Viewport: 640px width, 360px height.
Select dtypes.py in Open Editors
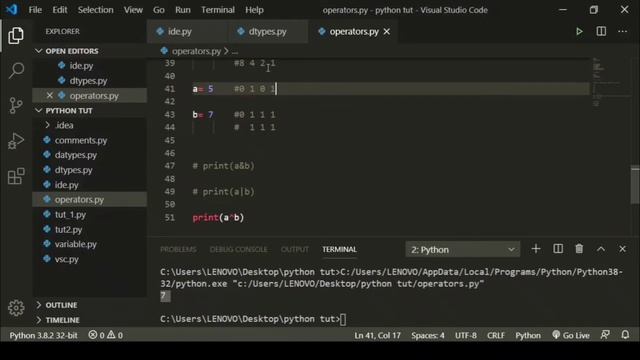click(89, 81)
